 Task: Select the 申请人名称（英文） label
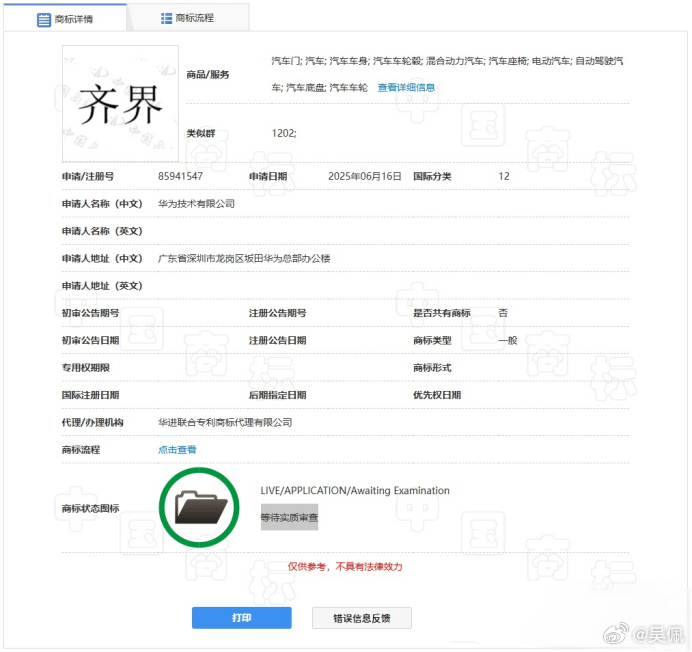pyautogui.click(x=102, y=231)
